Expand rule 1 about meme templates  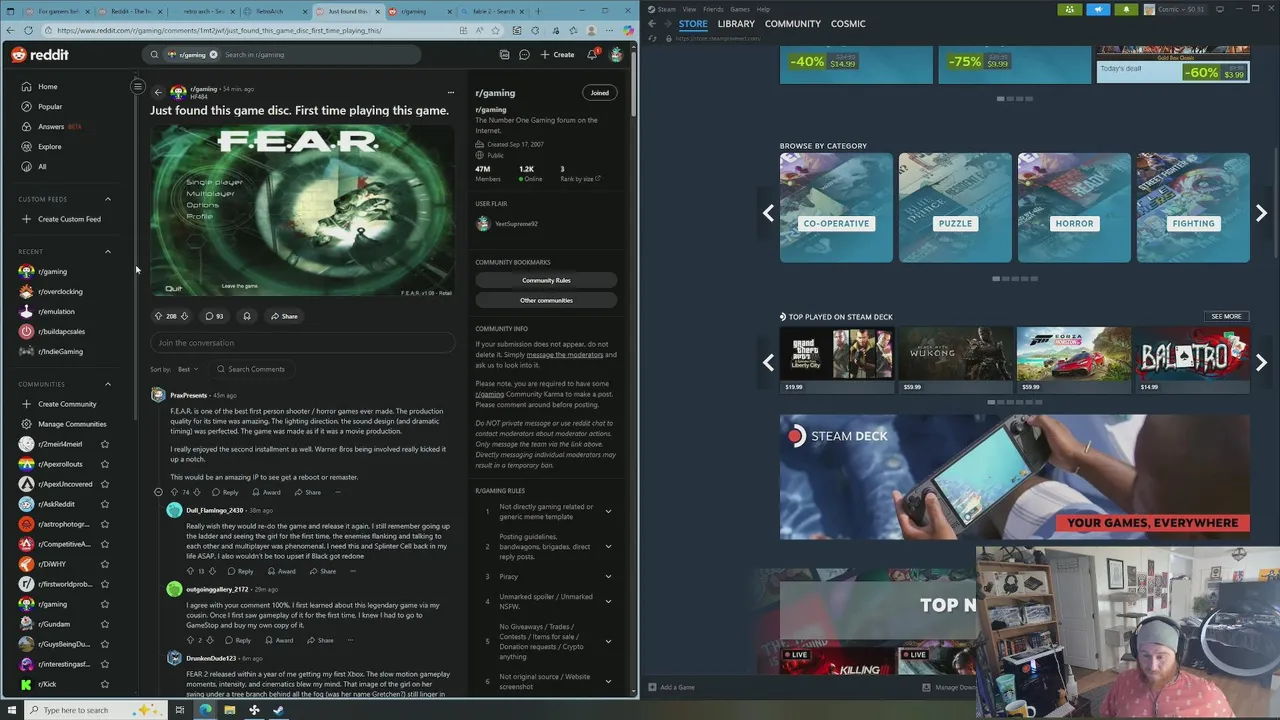pos(608,512)
